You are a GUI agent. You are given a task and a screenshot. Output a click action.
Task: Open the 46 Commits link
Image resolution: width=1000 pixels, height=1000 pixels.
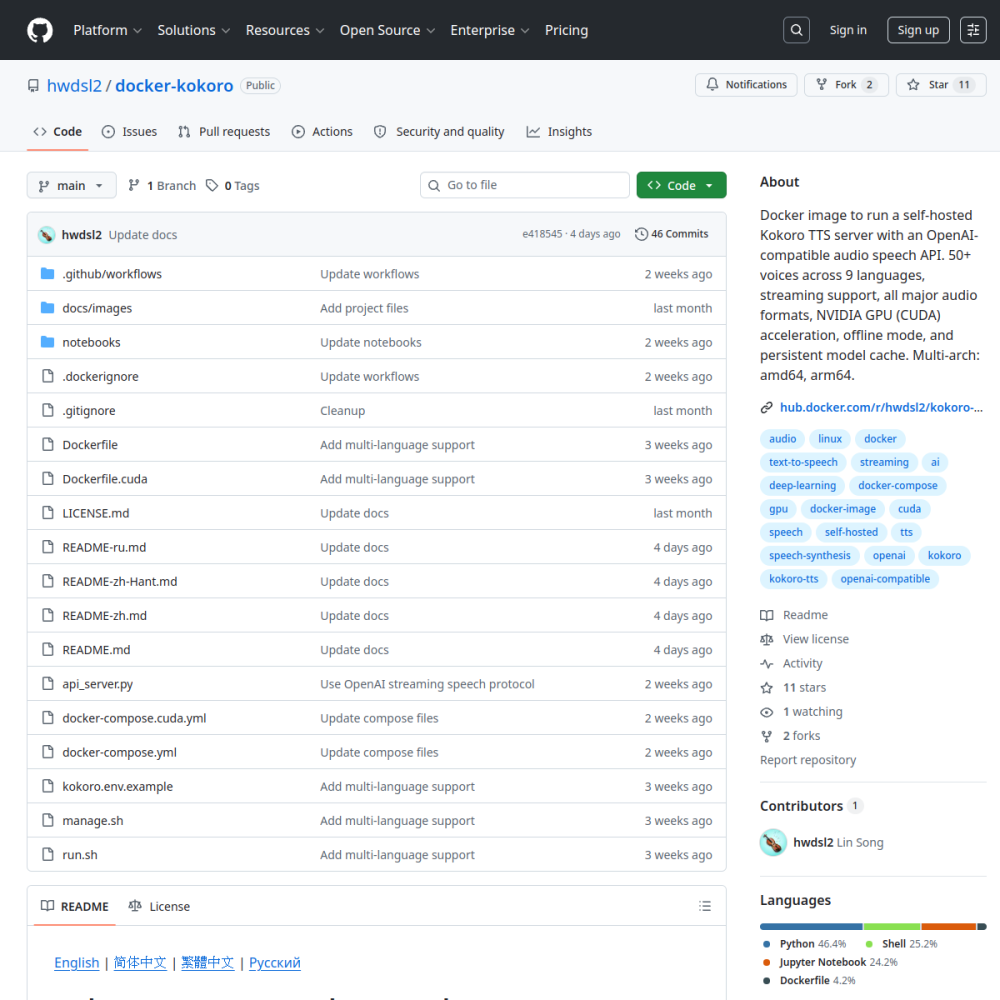pyautogui.click(x=672, y=234)
